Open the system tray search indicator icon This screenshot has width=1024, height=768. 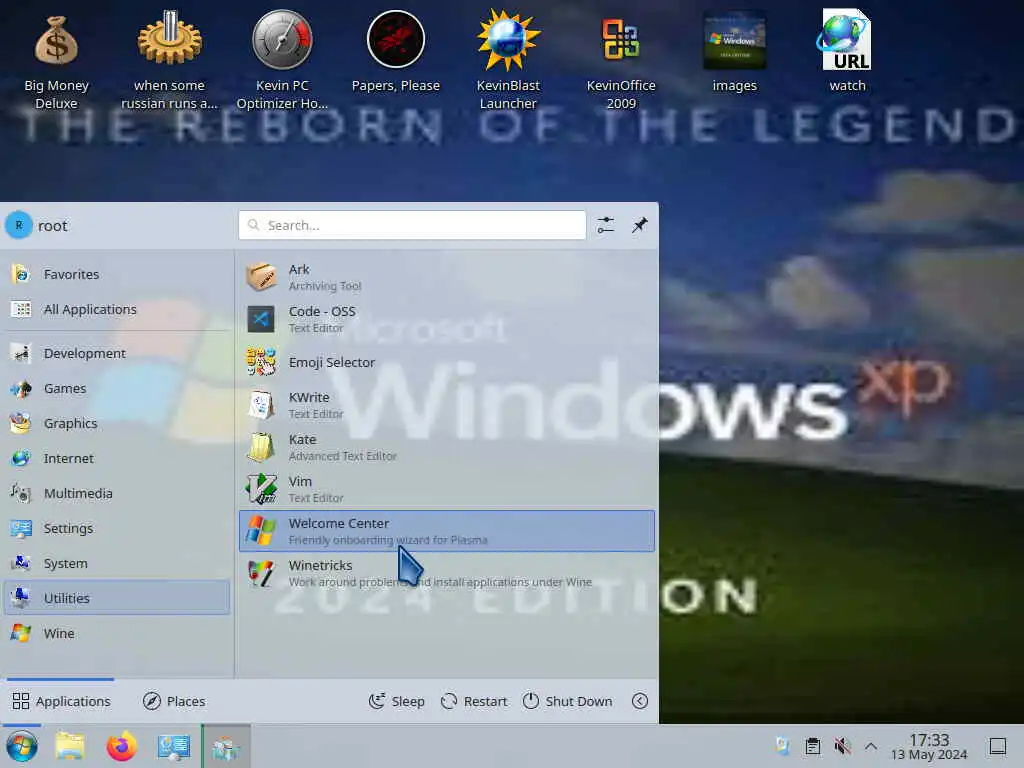coord(782,746)
